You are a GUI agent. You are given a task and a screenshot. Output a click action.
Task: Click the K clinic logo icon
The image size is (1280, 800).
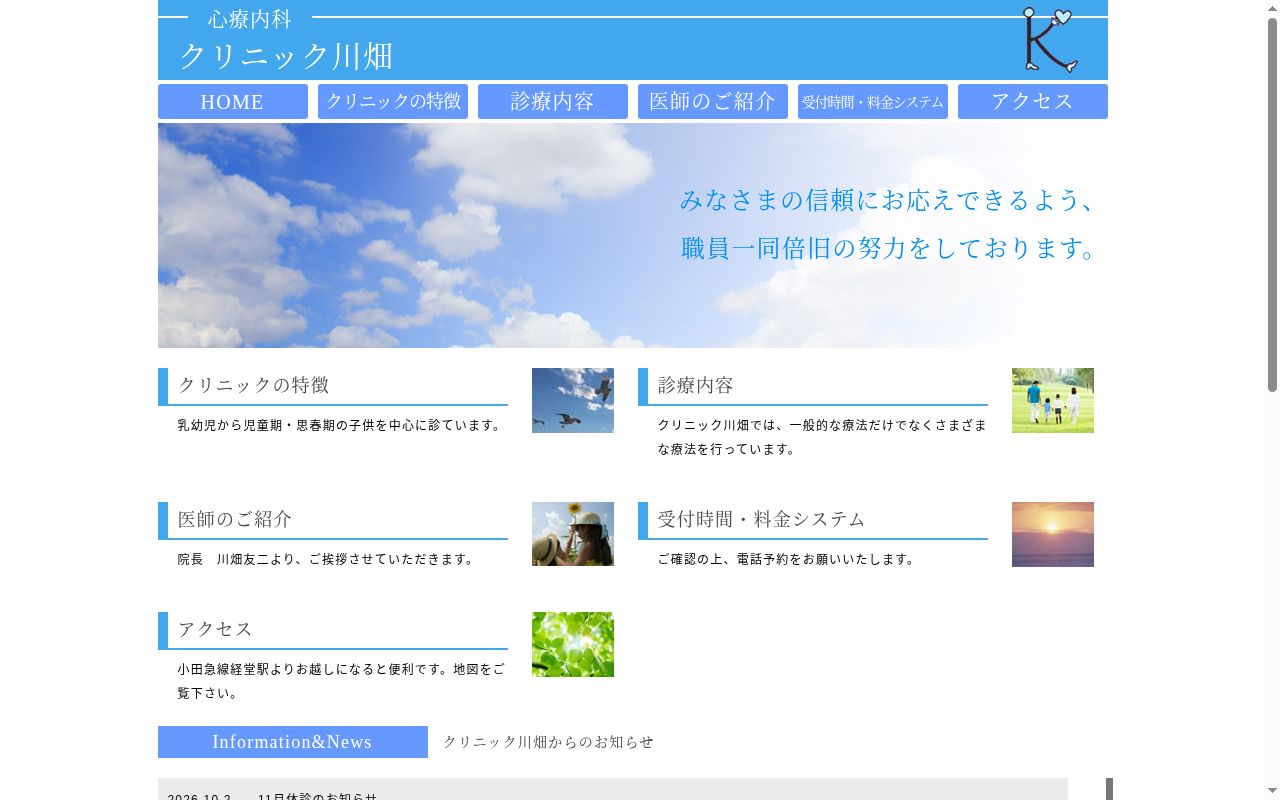click(x=1049, y=40)
